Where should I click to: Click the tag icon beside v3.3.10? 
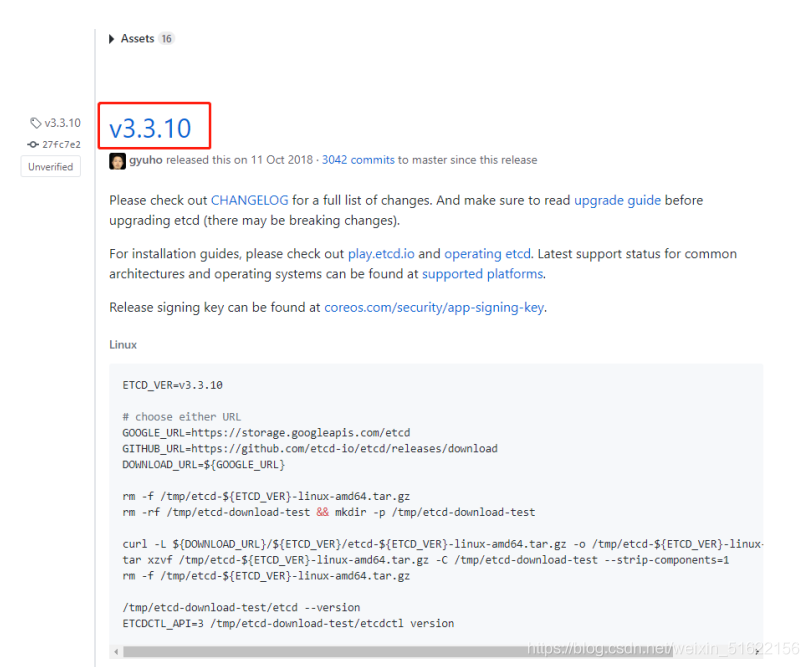tap(35, 123)
